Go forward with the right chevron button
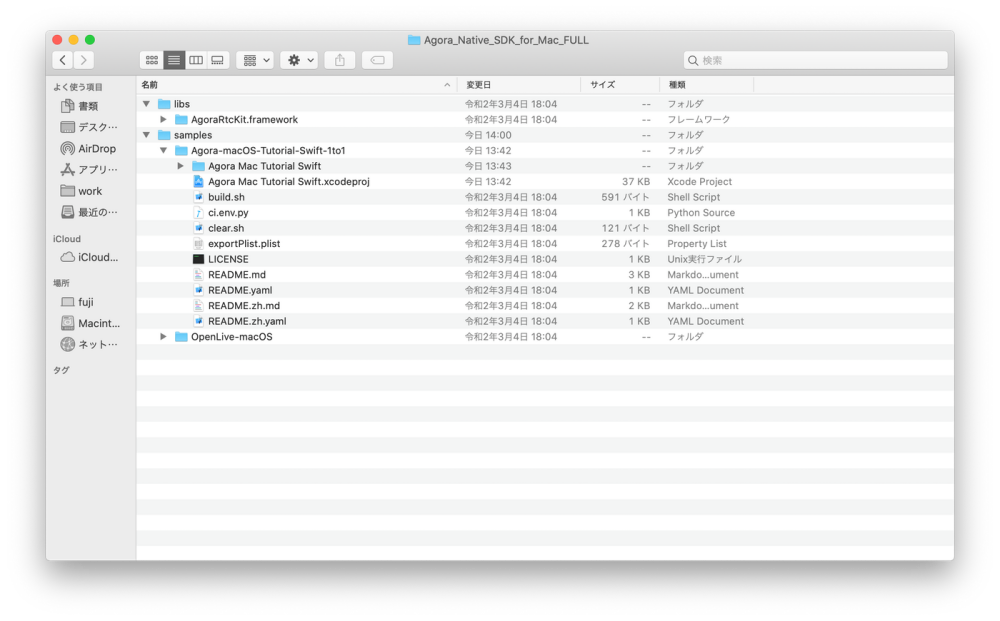This screenshot has height=621, width=1000. pos(84,60)
